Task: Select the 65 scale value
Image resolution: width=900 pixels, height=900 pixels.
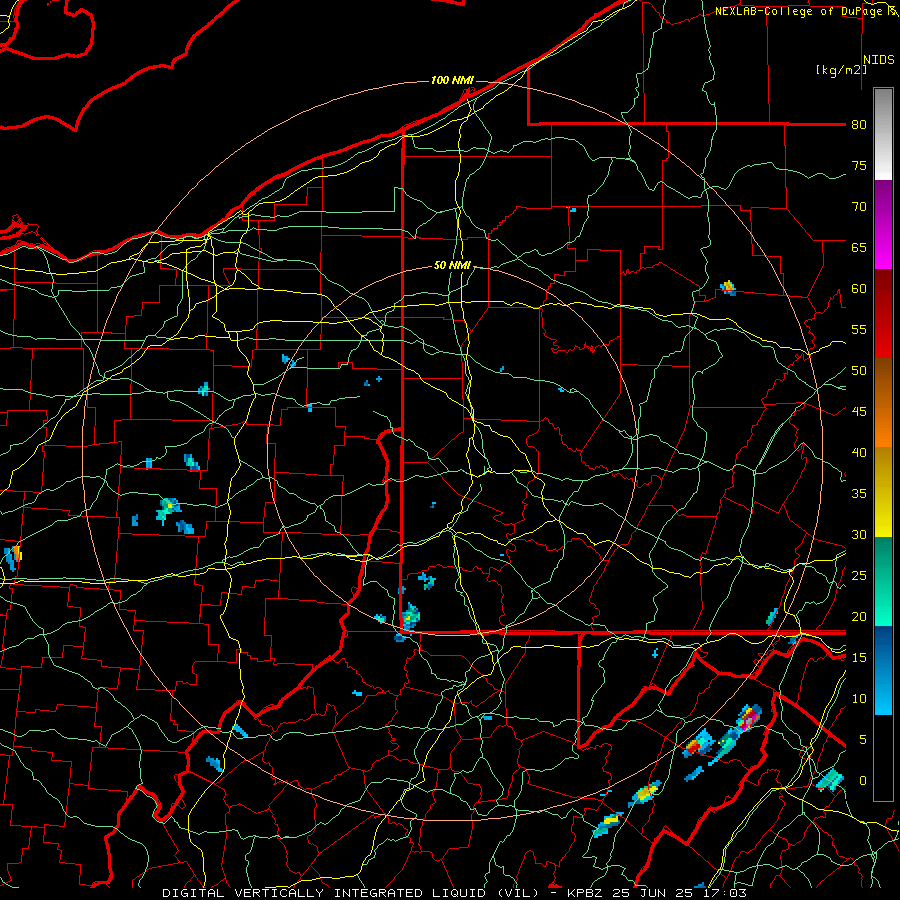Action: [x=859, y=248]
